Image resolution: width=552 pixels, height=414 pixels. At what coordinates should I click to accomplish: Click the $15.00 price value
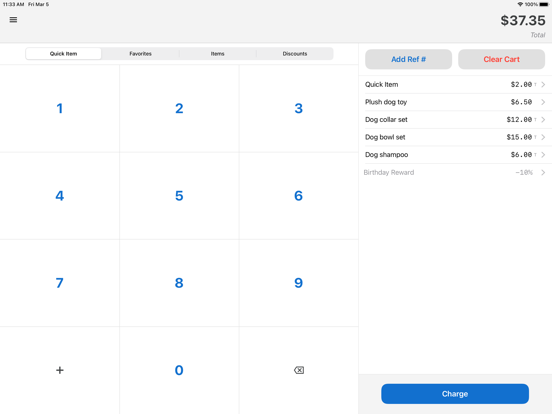pos(519,137)
